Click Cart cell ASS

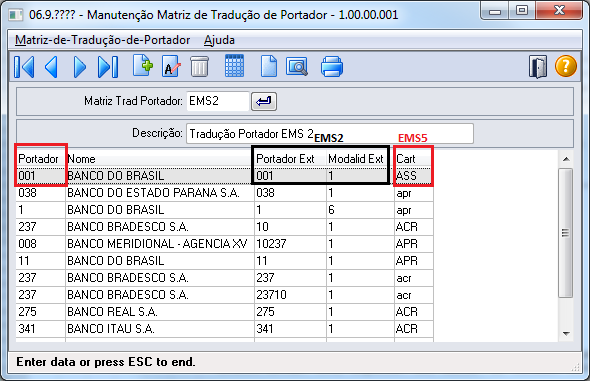tap(414, 176)
